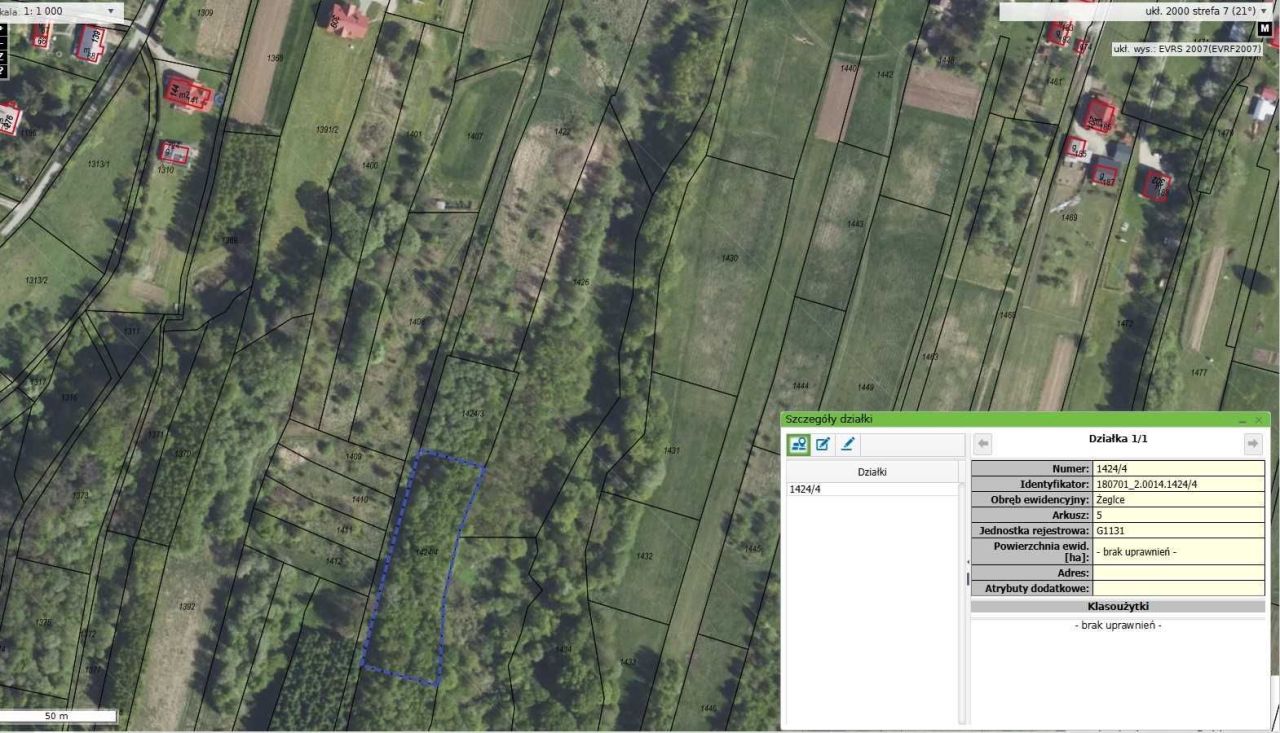The width and height of the screenshot is (1280, 733).
Task: Click the Działki list column header
Action: [872, 472]
